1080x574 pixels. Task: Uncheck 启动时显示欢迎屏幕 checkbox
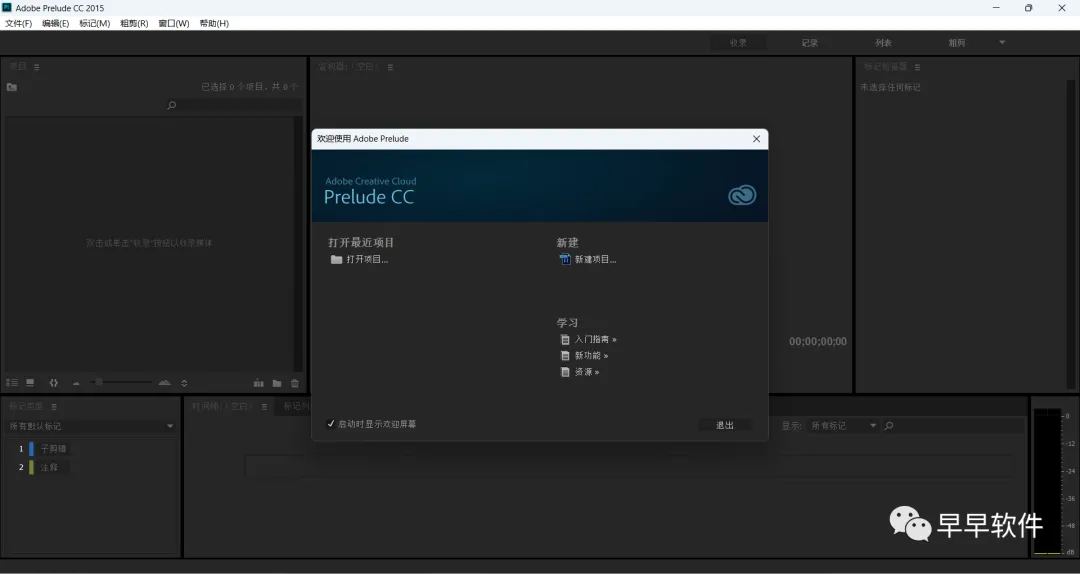pos(331,424)
